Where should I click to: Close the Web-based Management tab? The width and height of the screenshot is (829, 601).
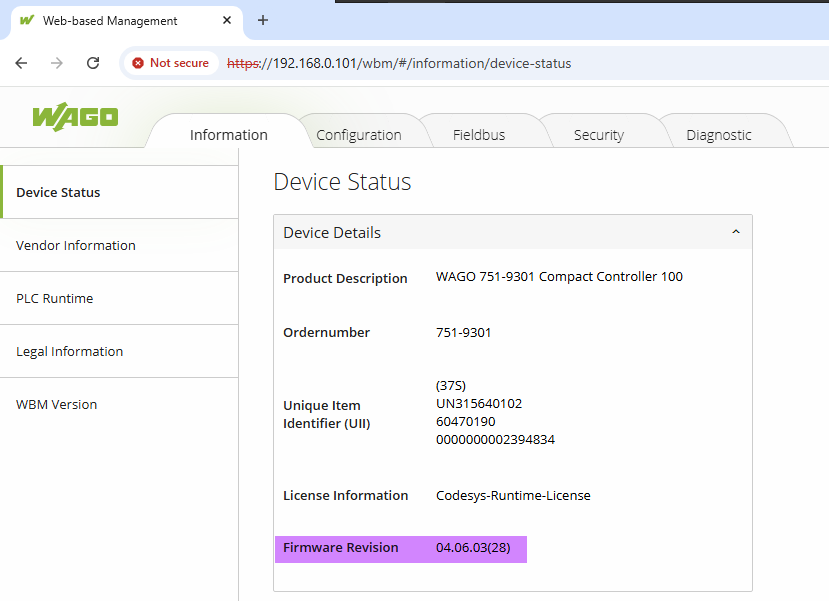pyautogui.click(x=227, y=20)
